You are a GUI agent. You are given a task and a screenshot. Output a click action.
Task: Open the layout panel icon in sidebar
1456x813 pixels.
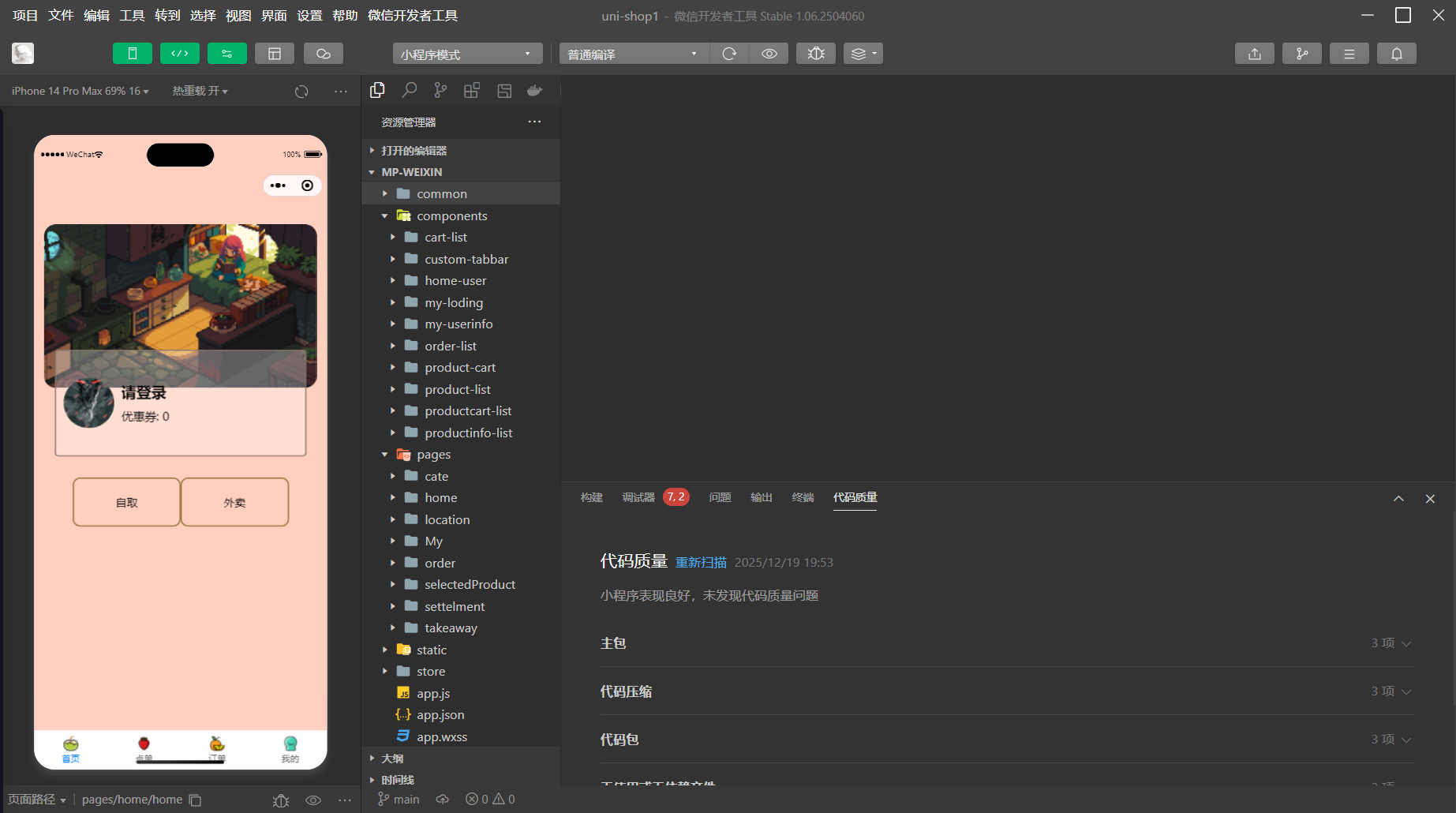(x=504, y=91)
